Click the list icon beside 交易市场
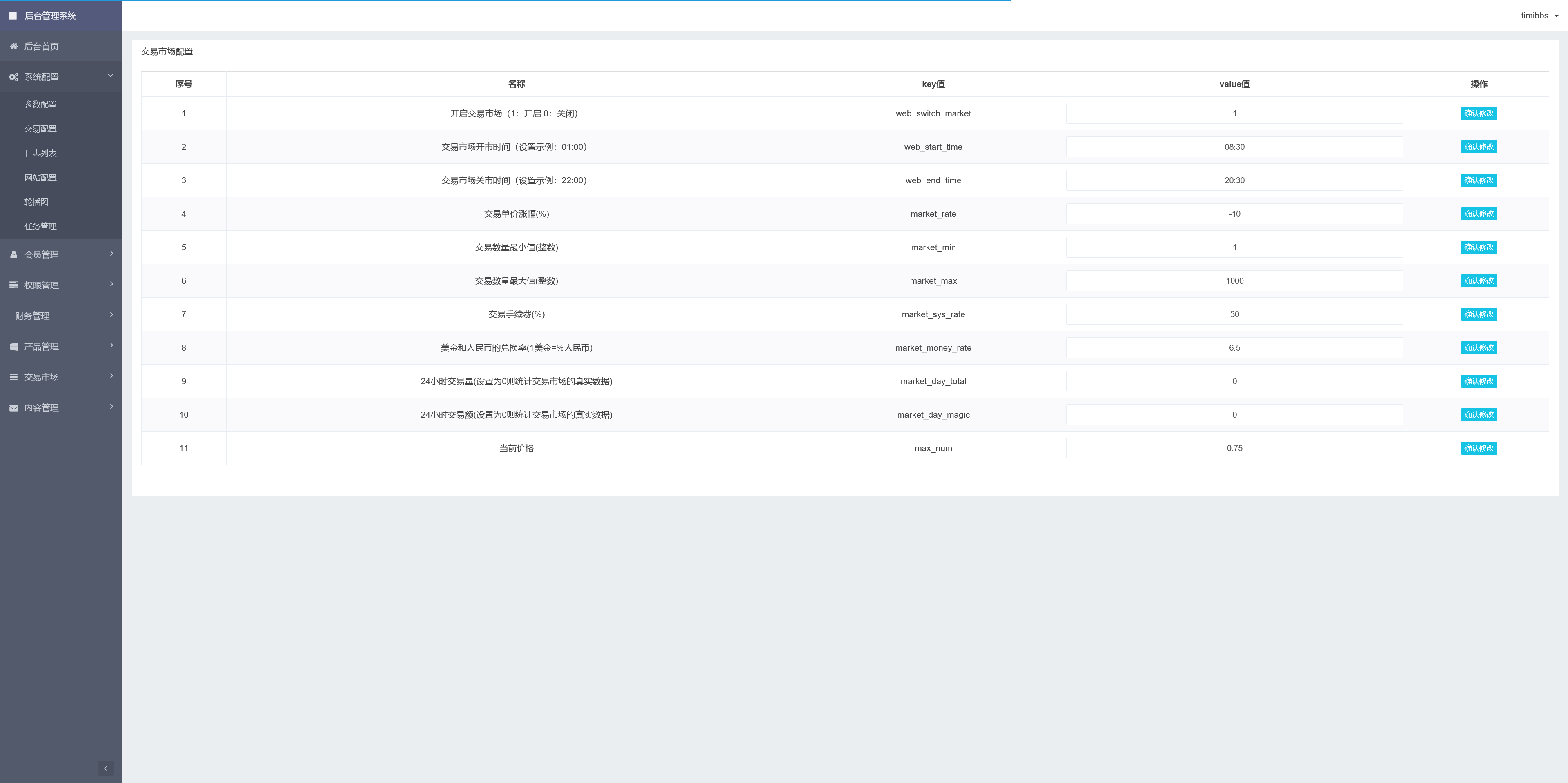 click(13, 377)
